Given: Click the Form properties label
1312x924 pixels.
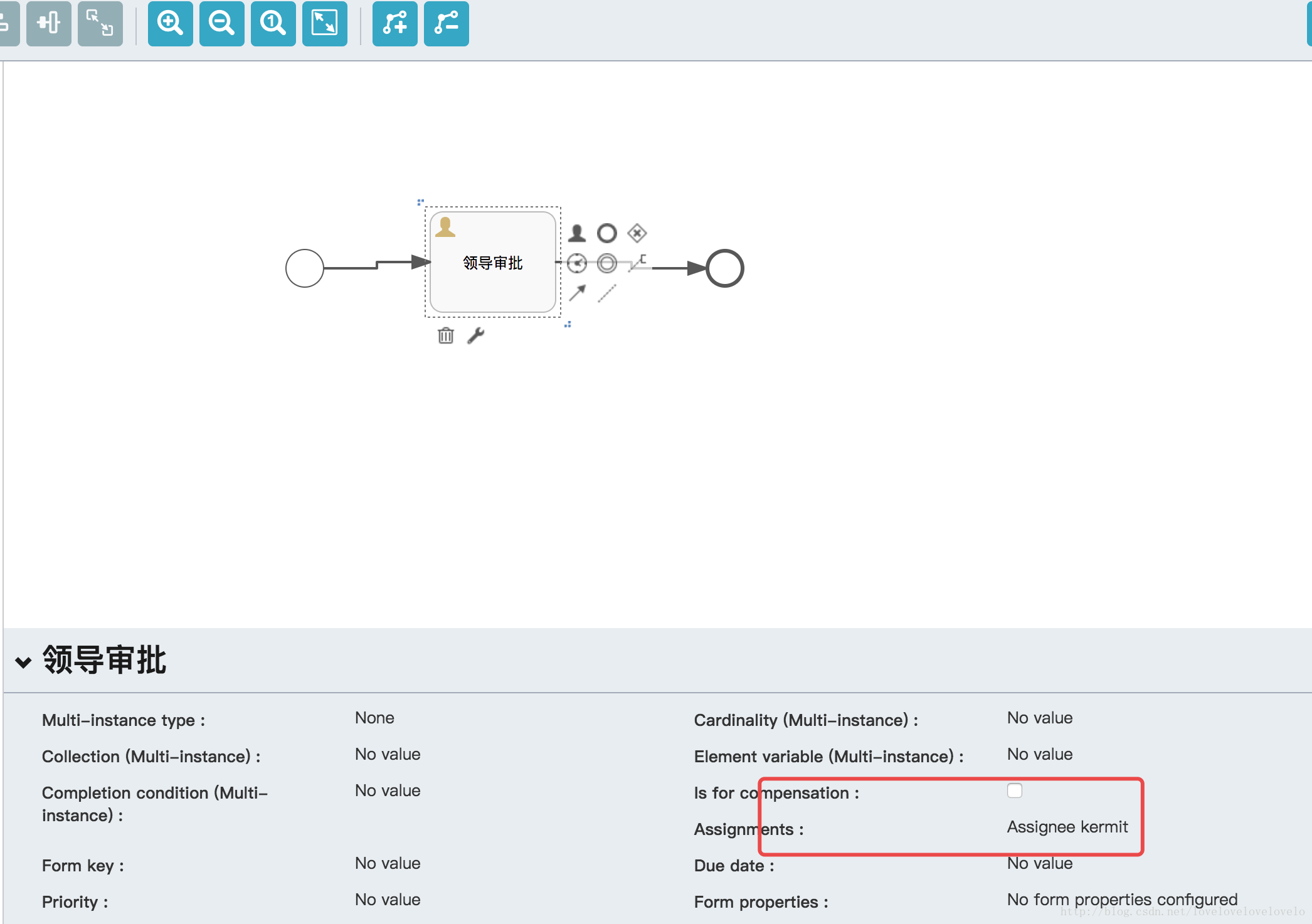Looking at the screenshot, I should click(761, 902).
